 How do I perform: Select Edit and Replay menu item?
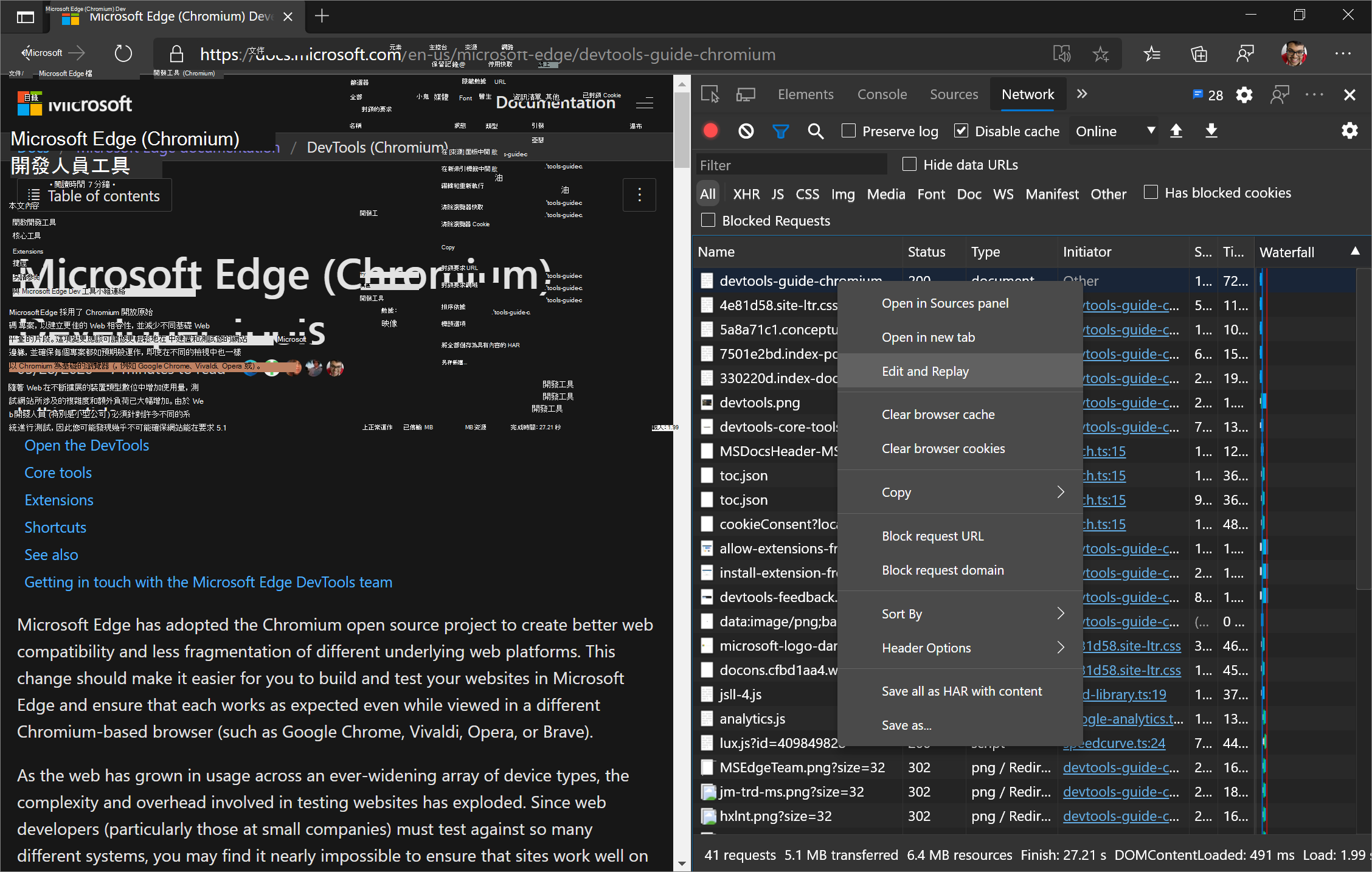960,371
